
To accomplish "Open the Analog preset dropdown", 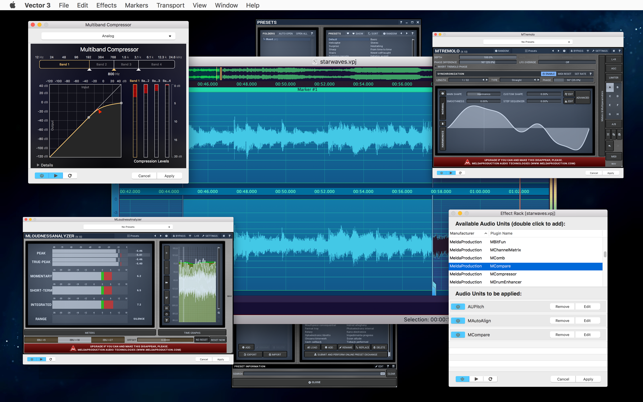I will (108, 36).
